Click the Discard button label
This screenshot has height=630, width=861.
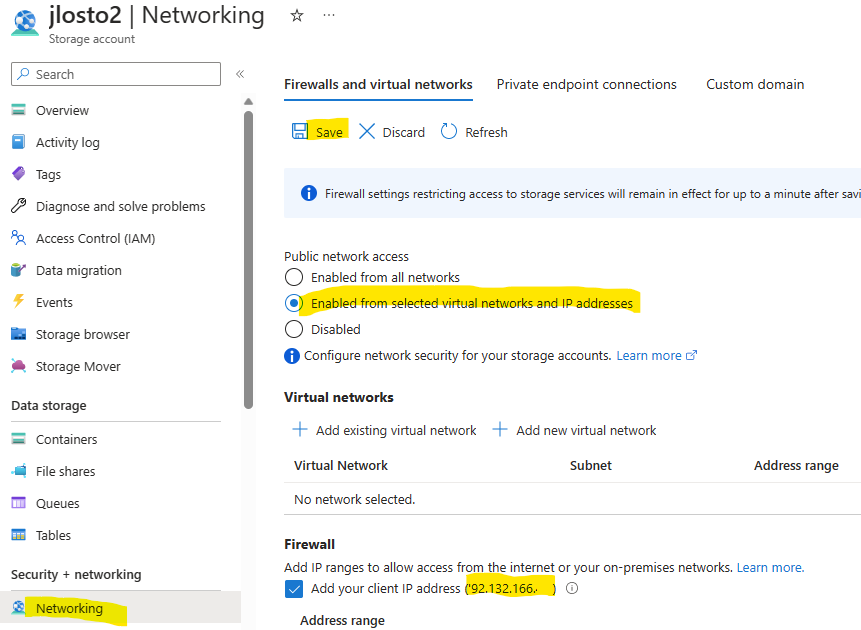[x=404, y=132]
